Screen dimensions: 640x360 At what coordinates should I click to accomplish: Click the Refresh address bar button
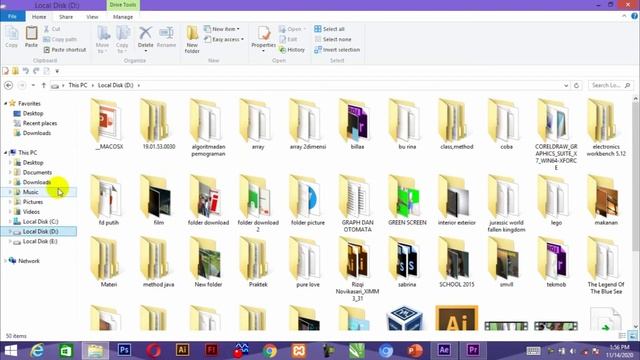[x=576, y=85]
